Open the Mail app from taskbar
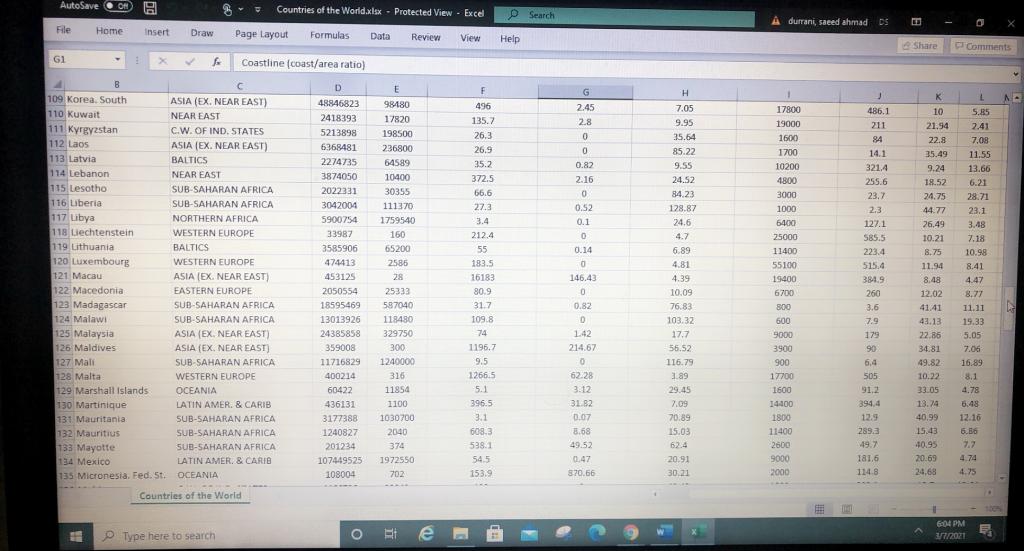 coord(529,534)
